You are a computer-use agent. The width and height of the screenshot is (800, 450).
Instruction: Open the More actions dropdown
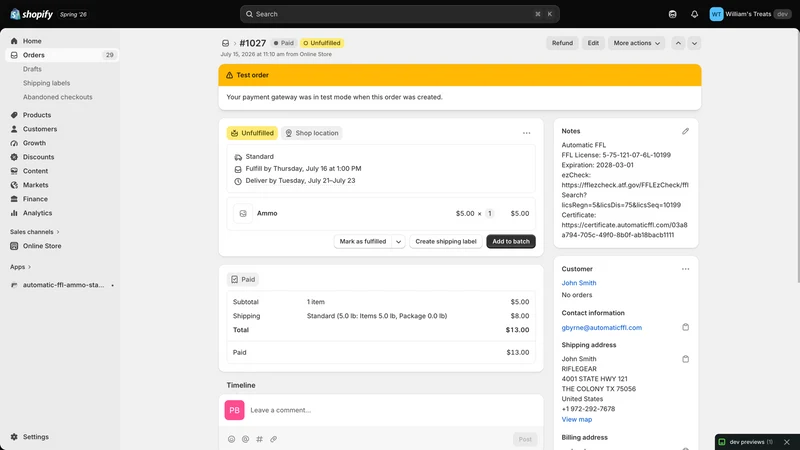(636, 43)
